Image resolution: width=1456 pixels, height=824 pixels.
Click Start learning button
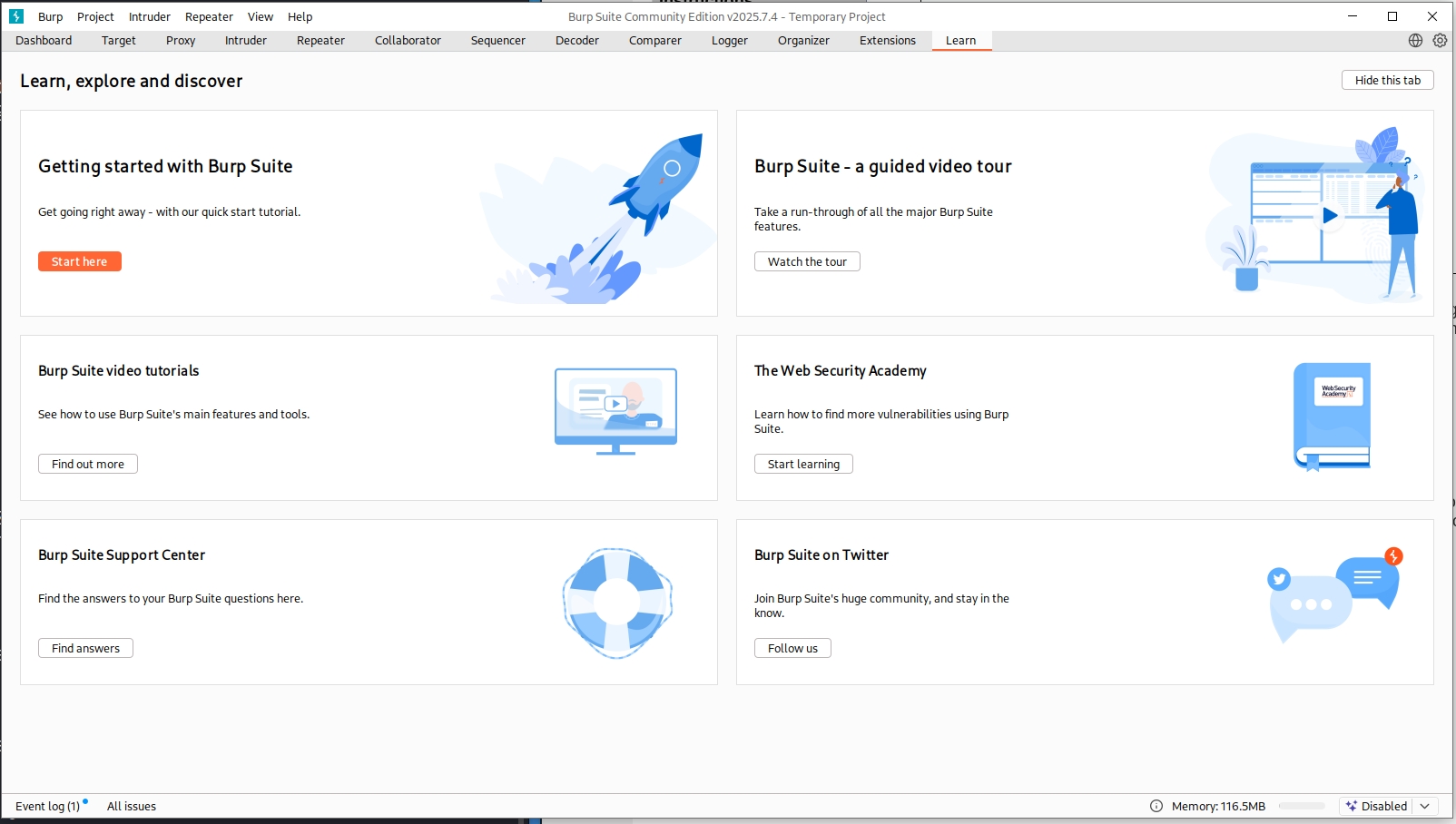803,464
